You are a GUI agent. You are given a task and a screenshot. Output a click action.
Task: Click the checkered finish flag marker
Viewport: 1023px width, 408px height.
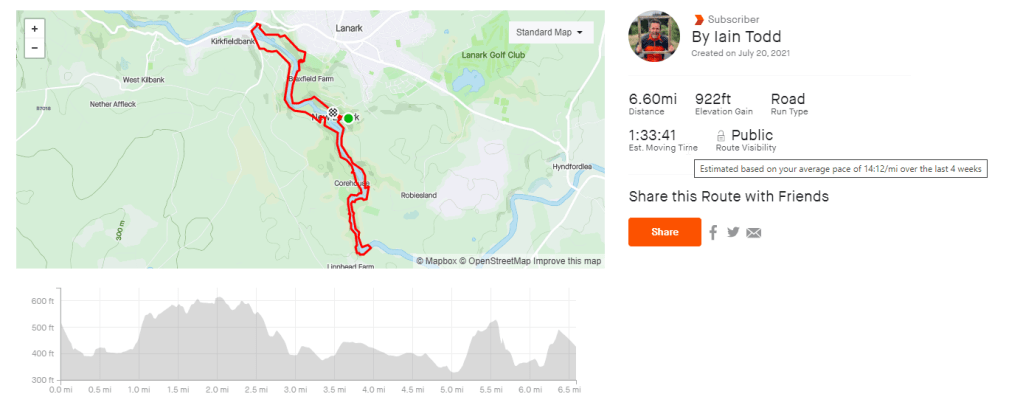click(333, 114)
